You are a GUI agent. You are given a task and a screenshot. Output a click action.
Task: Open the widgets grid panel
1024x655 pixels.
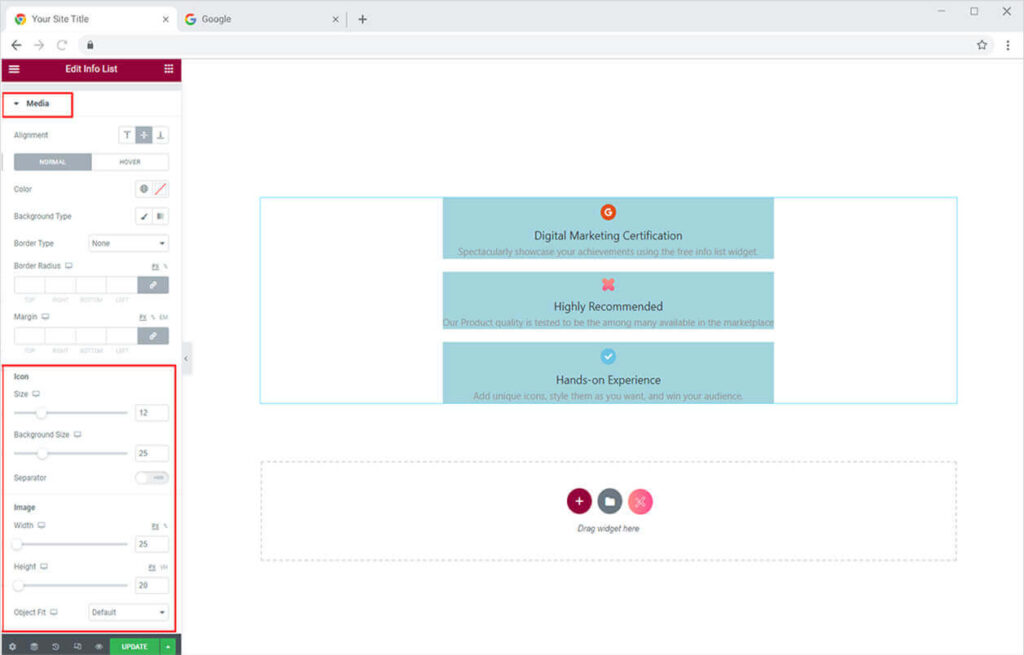[x=168, y=69]
